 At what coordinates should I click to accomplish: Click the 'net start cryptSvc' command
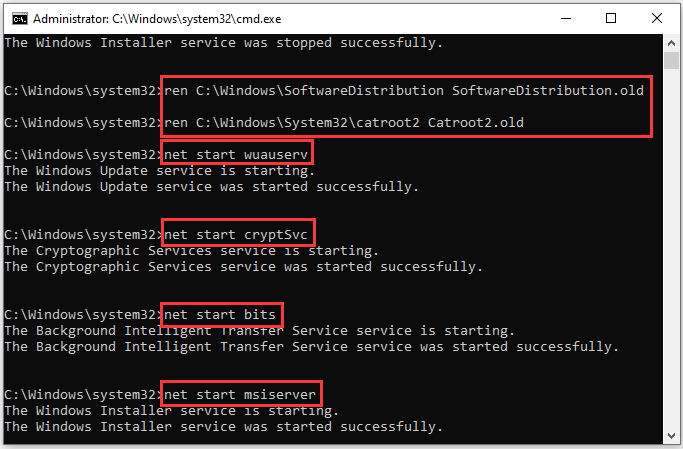coord(240,234)
